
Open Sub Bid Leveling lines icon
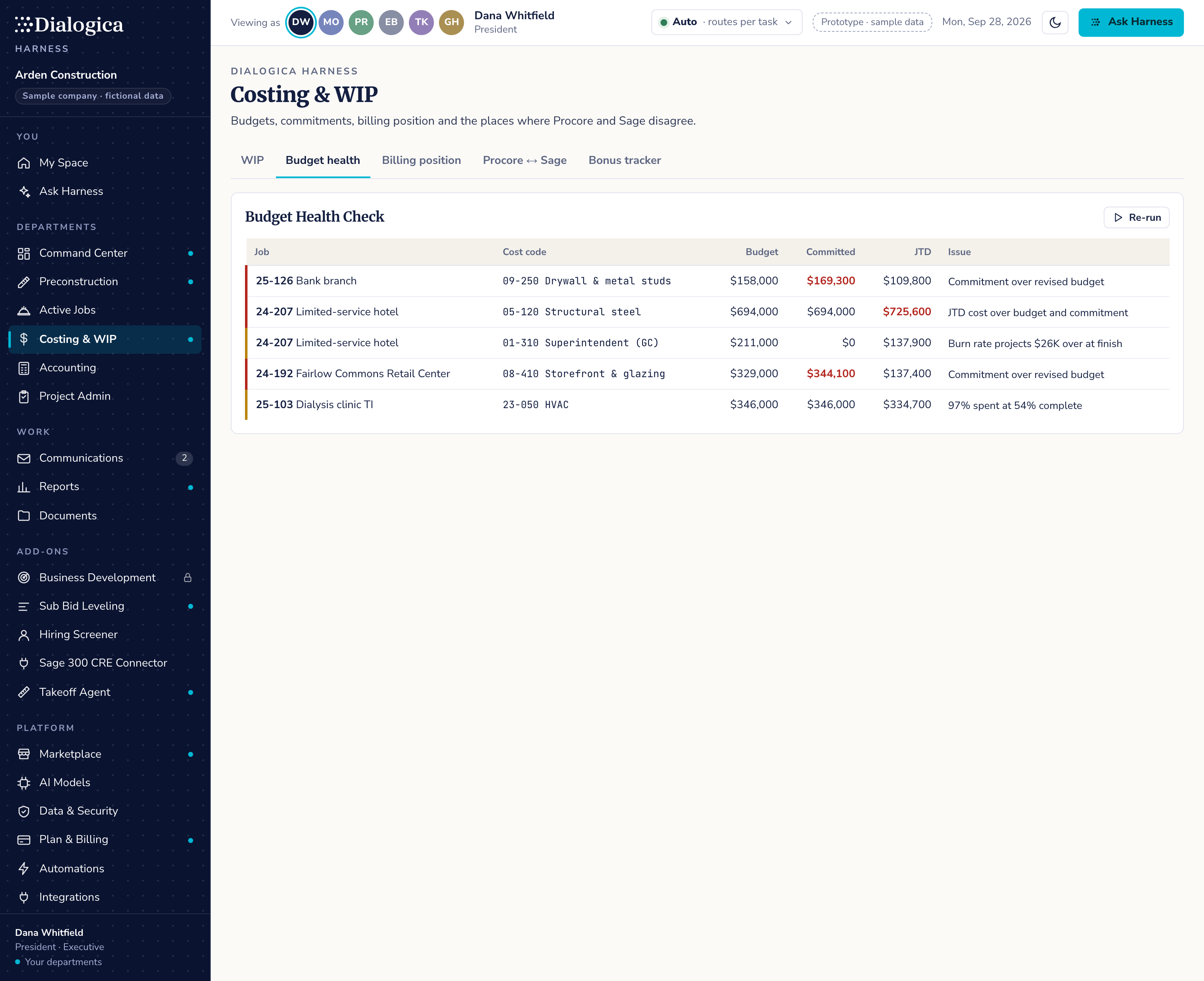(24, 606)
